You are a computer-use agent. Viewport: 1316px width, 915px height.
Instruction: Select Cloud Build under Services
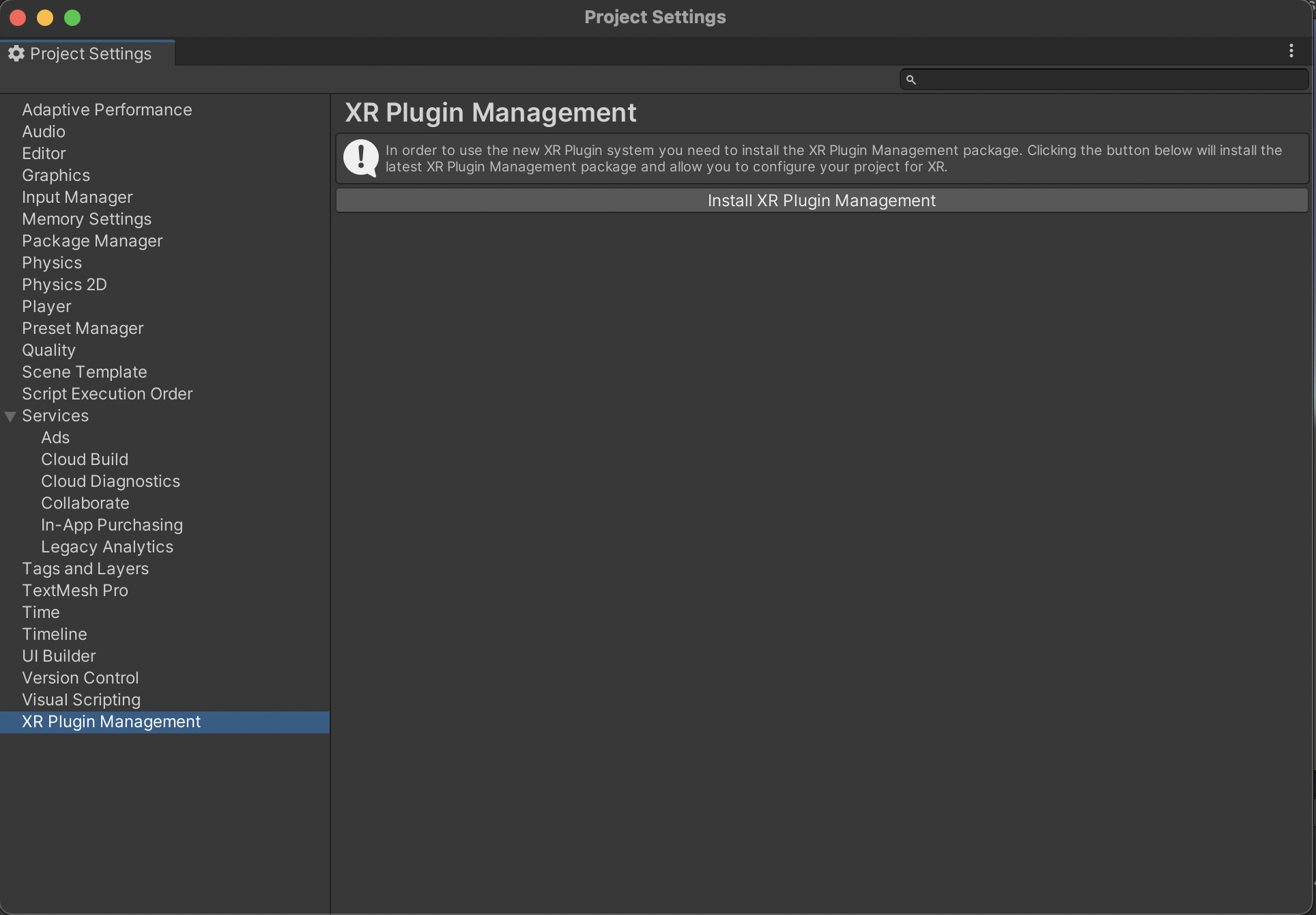[84, 459]
